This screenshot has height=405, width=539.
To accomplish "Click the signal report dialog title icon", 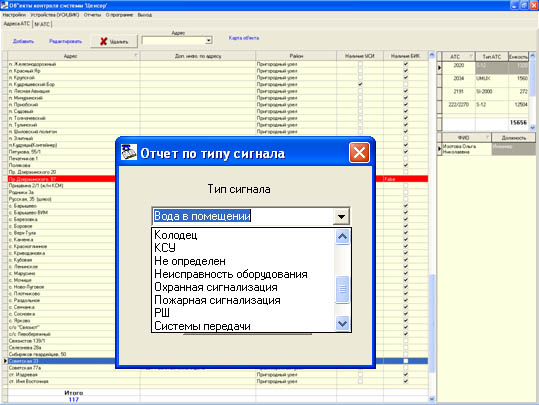I will (x=129, y=152).
